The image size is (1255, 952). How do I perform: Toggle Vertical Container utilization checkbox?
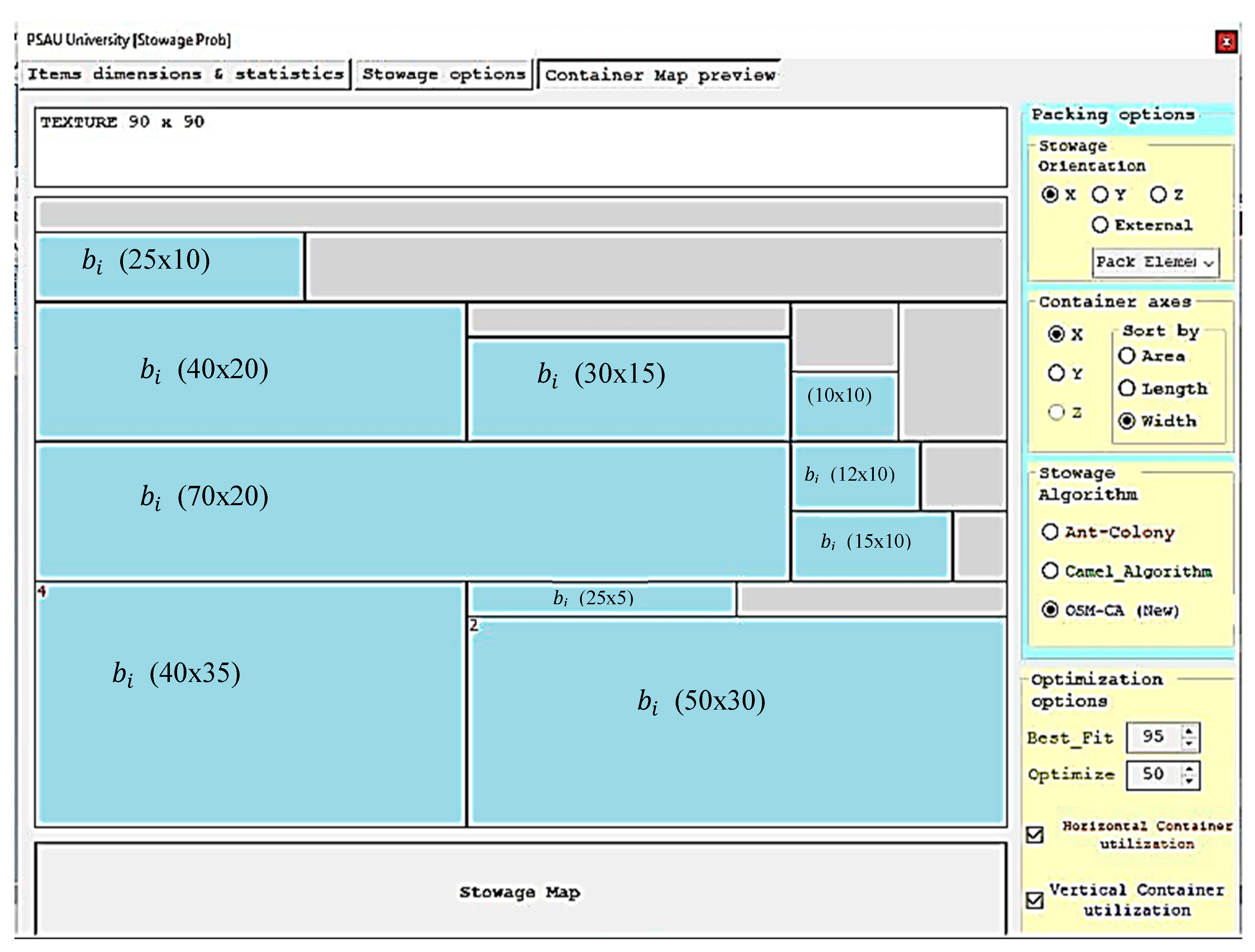pyautogui.click(x=1035, y=900)
